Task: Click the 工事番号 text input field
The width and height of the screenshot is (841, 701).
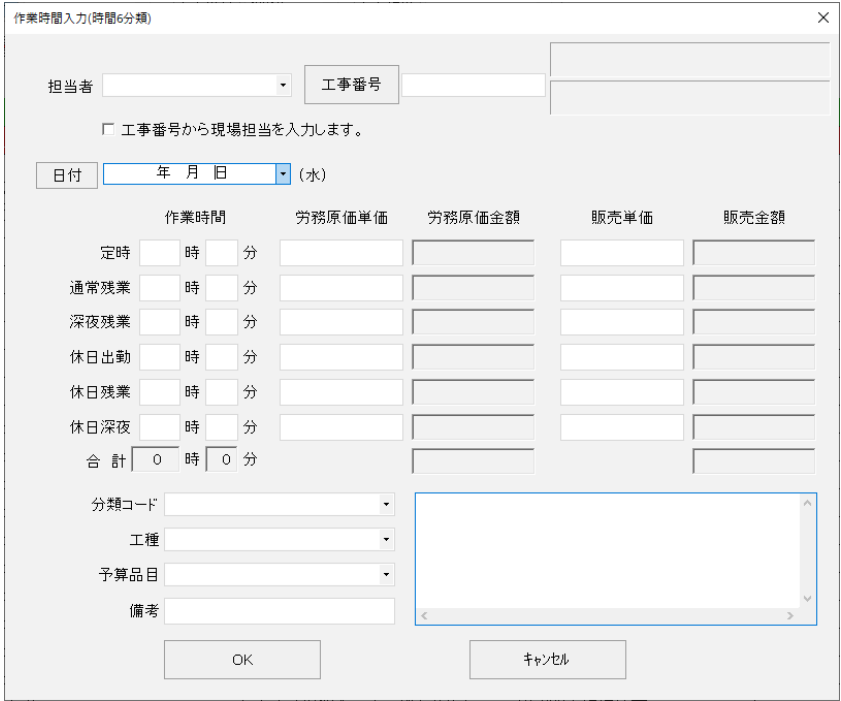Action: [473, 86]
